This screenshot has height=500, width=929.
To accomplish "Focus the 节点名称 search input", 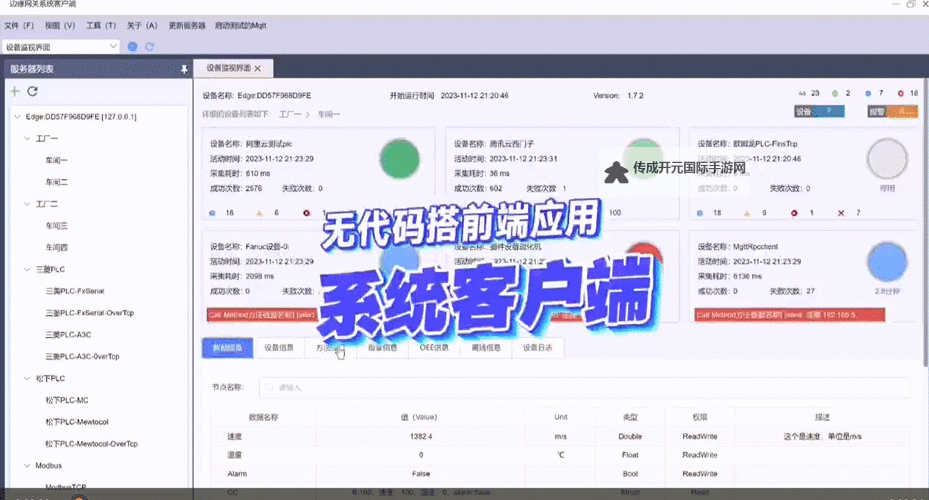I will [x=584, y=387].
